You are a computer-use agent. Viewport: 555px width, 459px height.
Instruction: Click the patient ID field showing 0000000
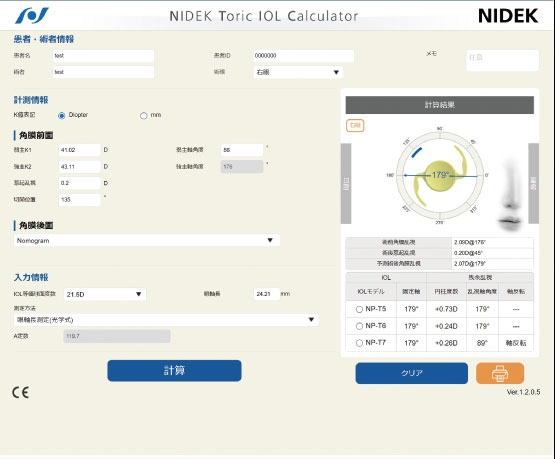pos(303,56)
